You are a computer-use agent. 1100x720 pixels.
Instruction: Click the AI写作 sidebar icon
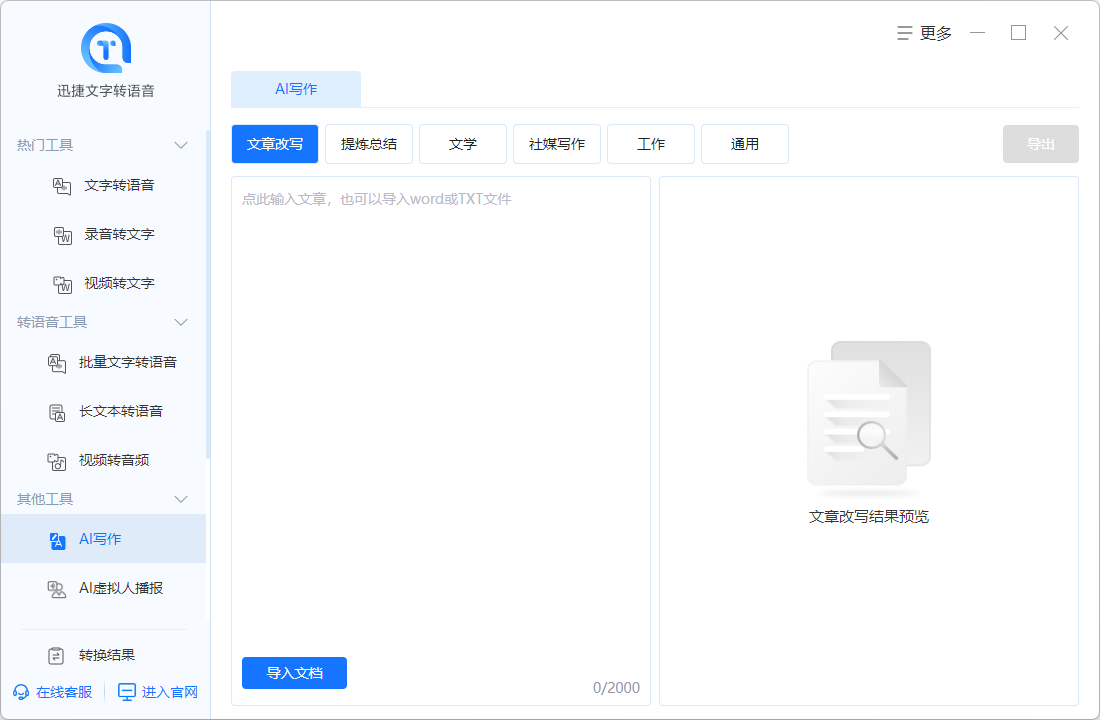pos(57,540)
